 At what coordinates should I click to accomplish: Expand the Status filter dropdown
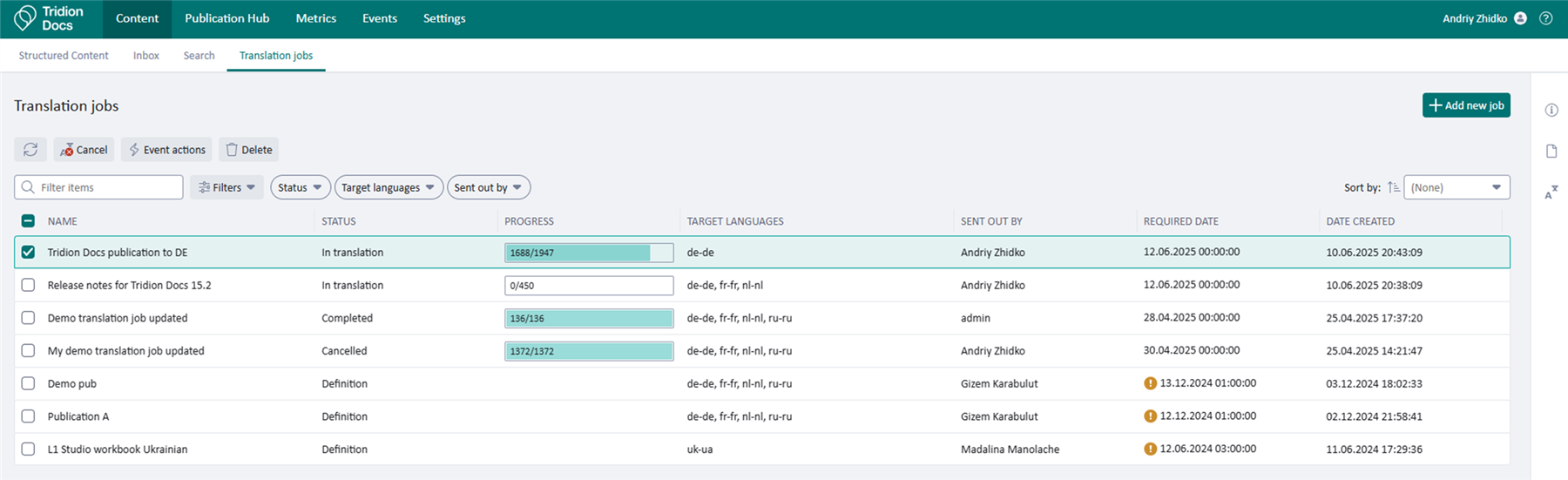[x=300, y=187]
